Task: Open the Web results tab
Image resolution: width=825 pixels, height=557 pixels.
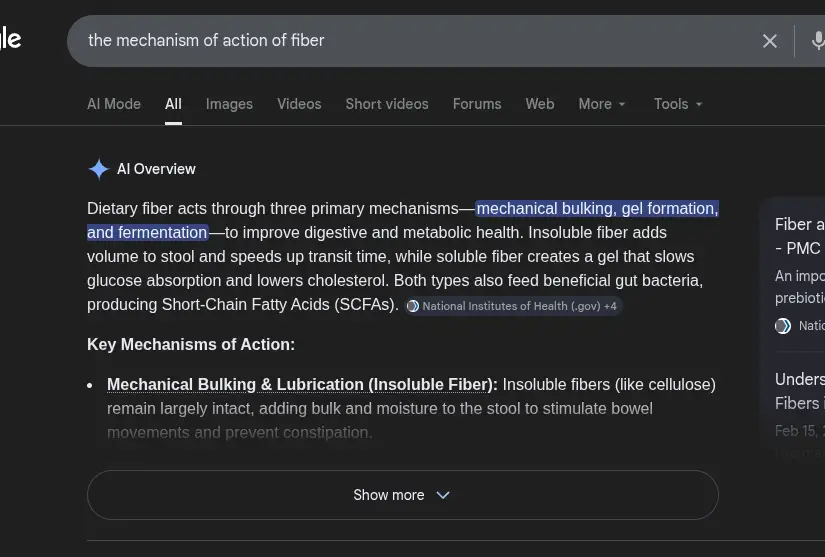Action: pos(540,104)
